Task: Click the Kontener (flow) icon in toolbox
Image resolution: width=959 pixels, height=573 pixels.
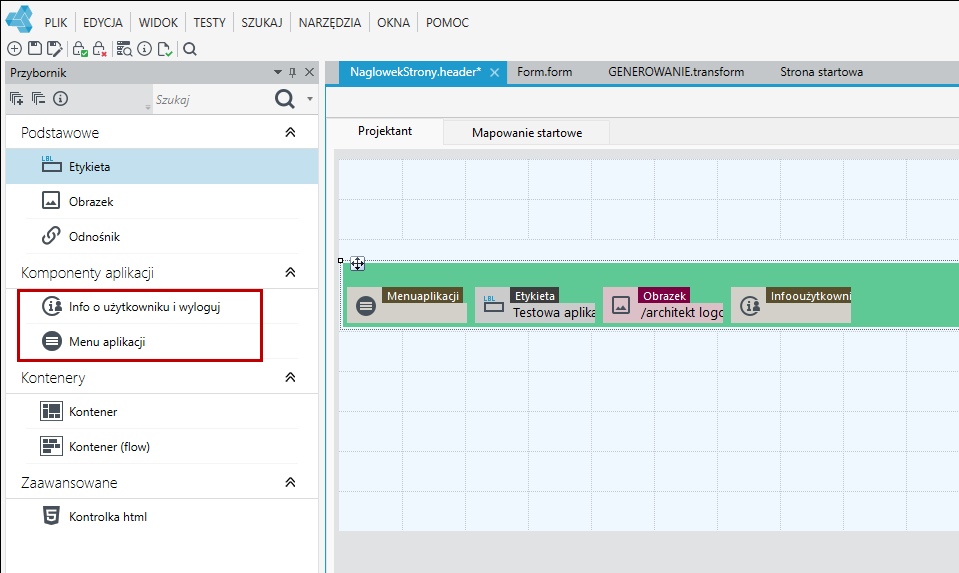Action: 51,446
